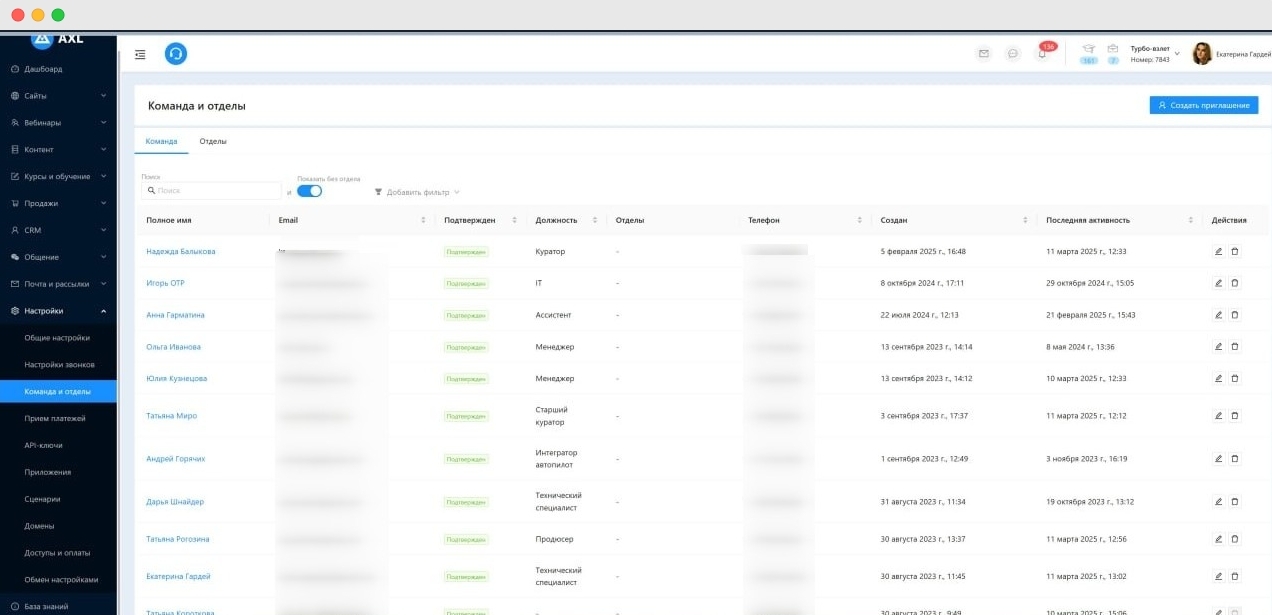
Task: Edit Анна Гарматина row pencil icon
Action: (1218, 315)
